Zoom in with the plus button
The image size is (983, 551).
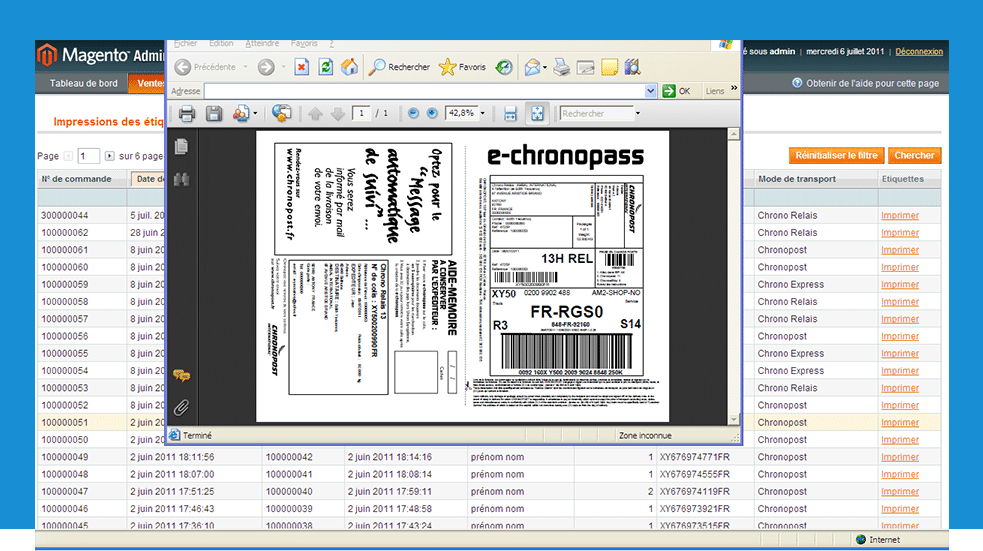point(432,113)
